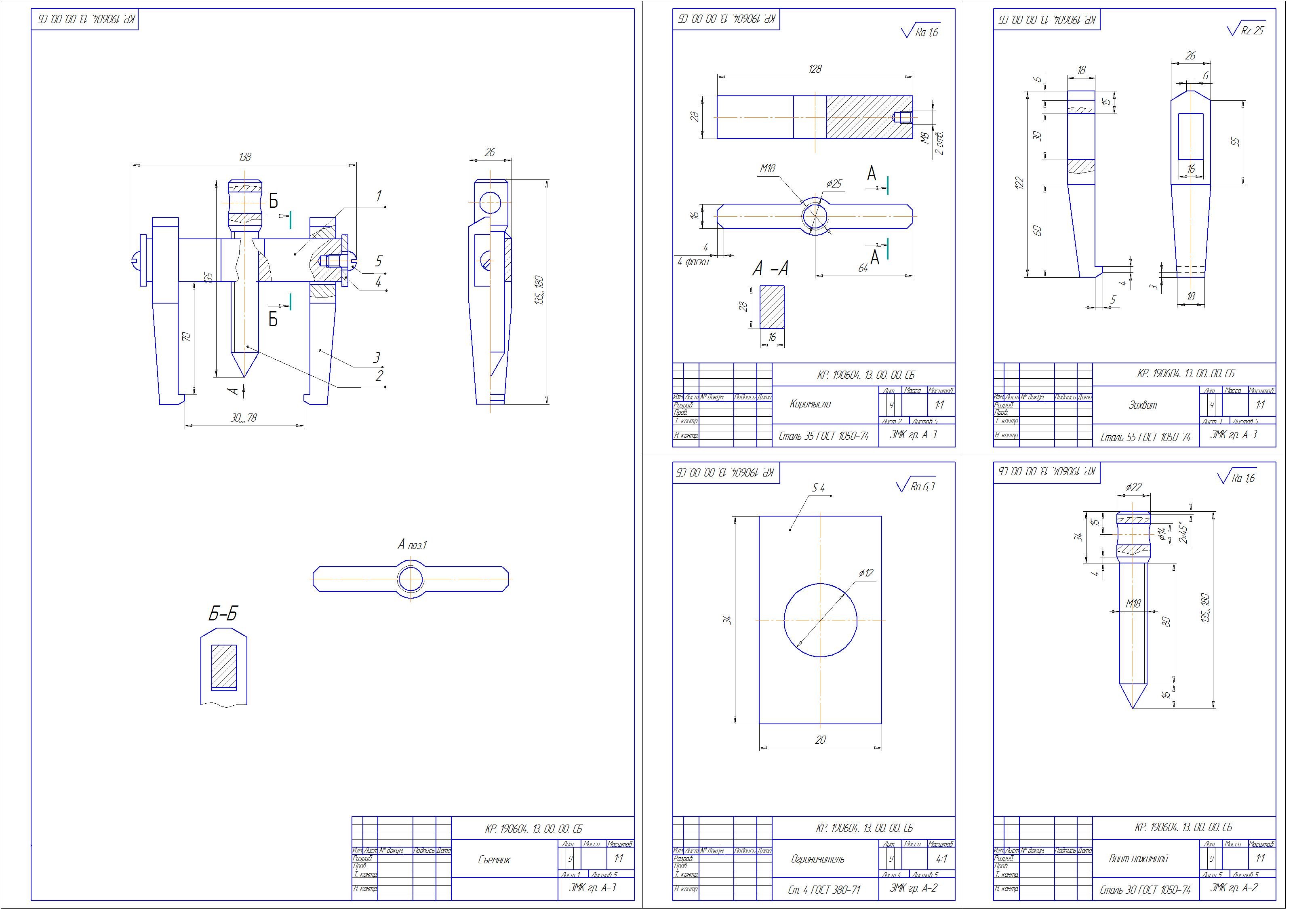Select the '20' width dimension of Ограничитель
The height and width of the screenshot is (909, 1316).
(x=820, y=740)
